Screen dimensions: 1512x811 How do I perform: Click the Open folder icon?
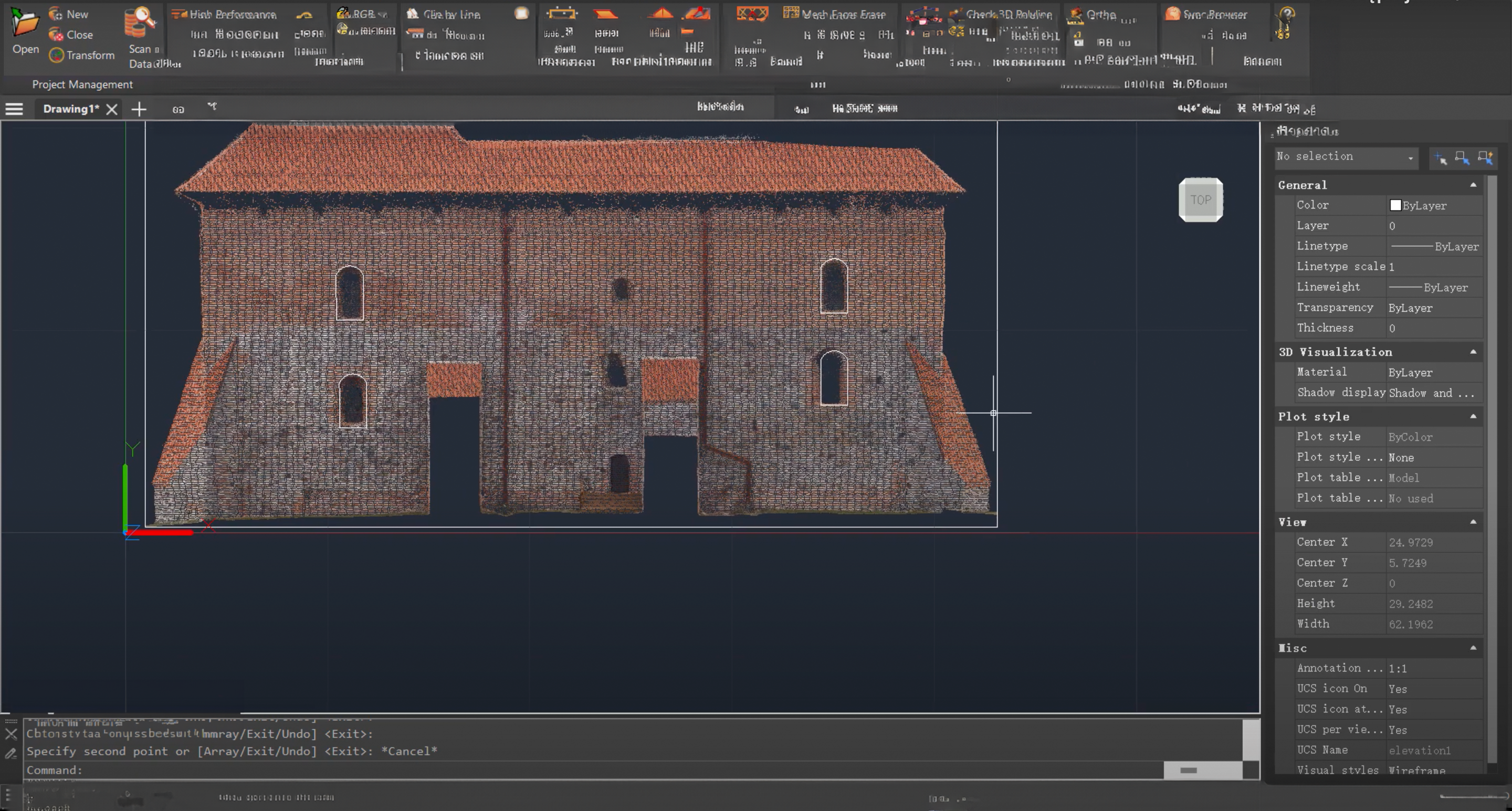click(25, 24)
